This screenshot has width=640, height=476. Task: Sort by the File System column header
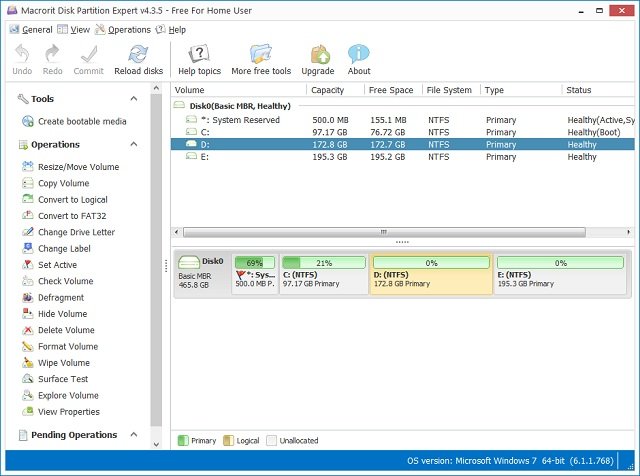[451, 90]
